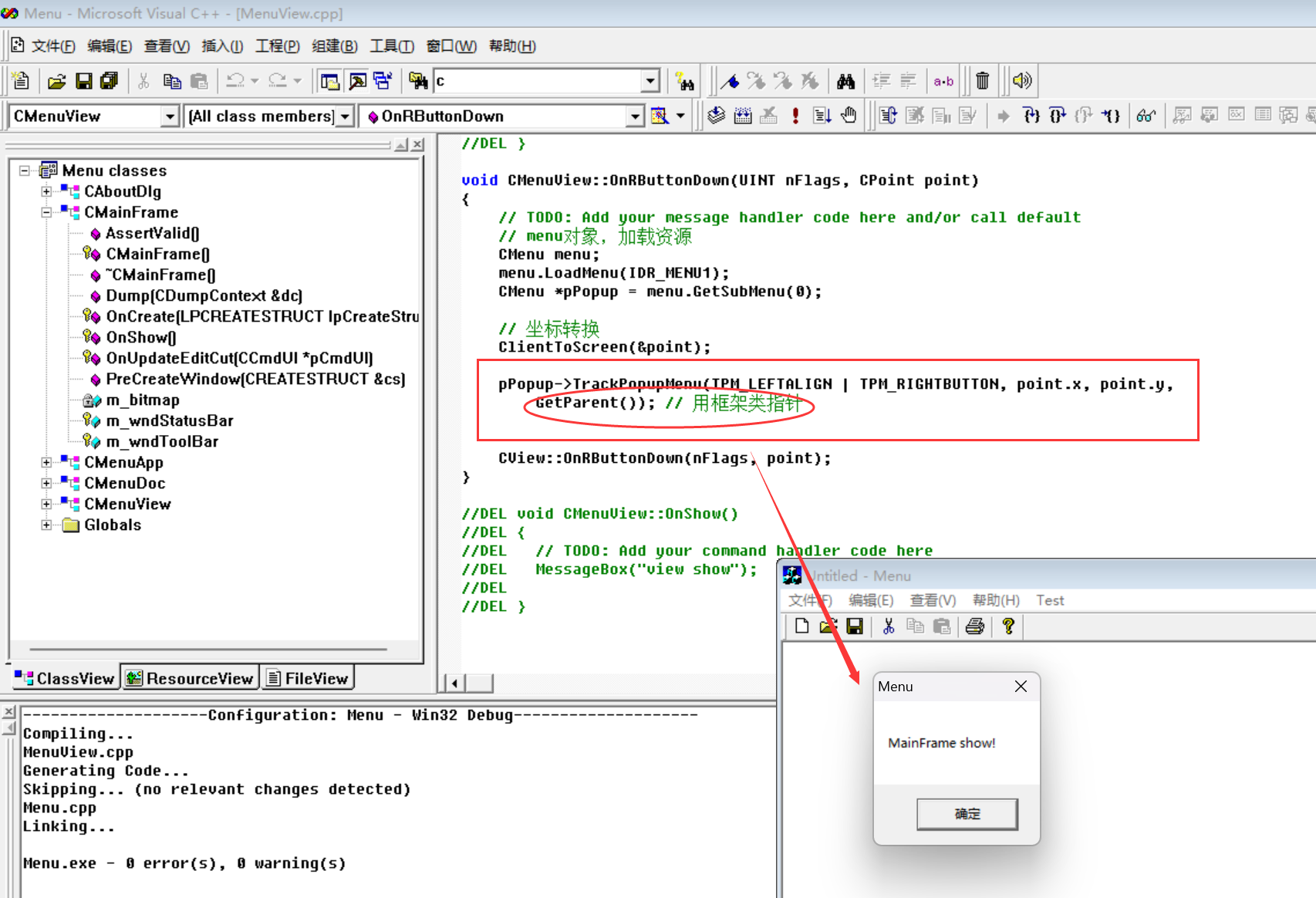Open the 文件(F) menu in Visual C++
The height and width of the screenshot is (898, 1316).
click(x=53, y=46)
